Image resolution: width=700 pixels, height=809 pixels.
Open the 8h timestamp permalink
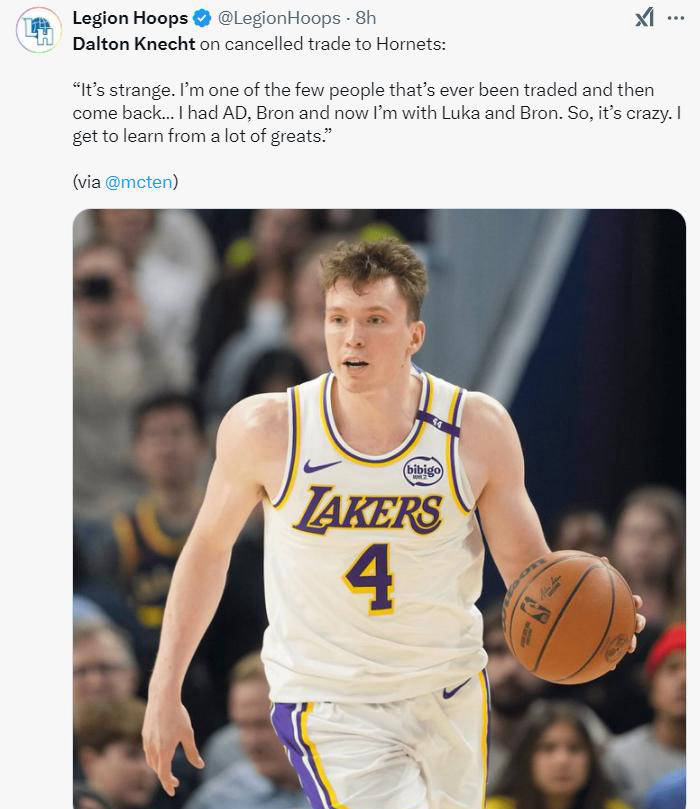pos(366,18)
